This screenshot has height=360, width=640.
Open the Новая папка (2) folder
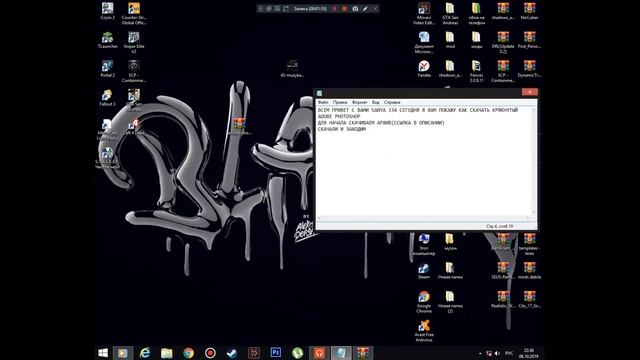(450, 302)
